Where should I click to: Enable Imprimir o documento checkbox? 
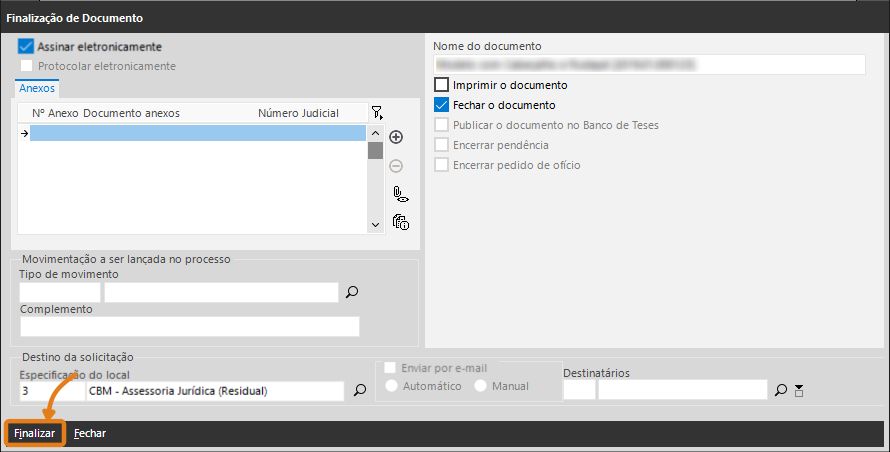coord(442,85)
